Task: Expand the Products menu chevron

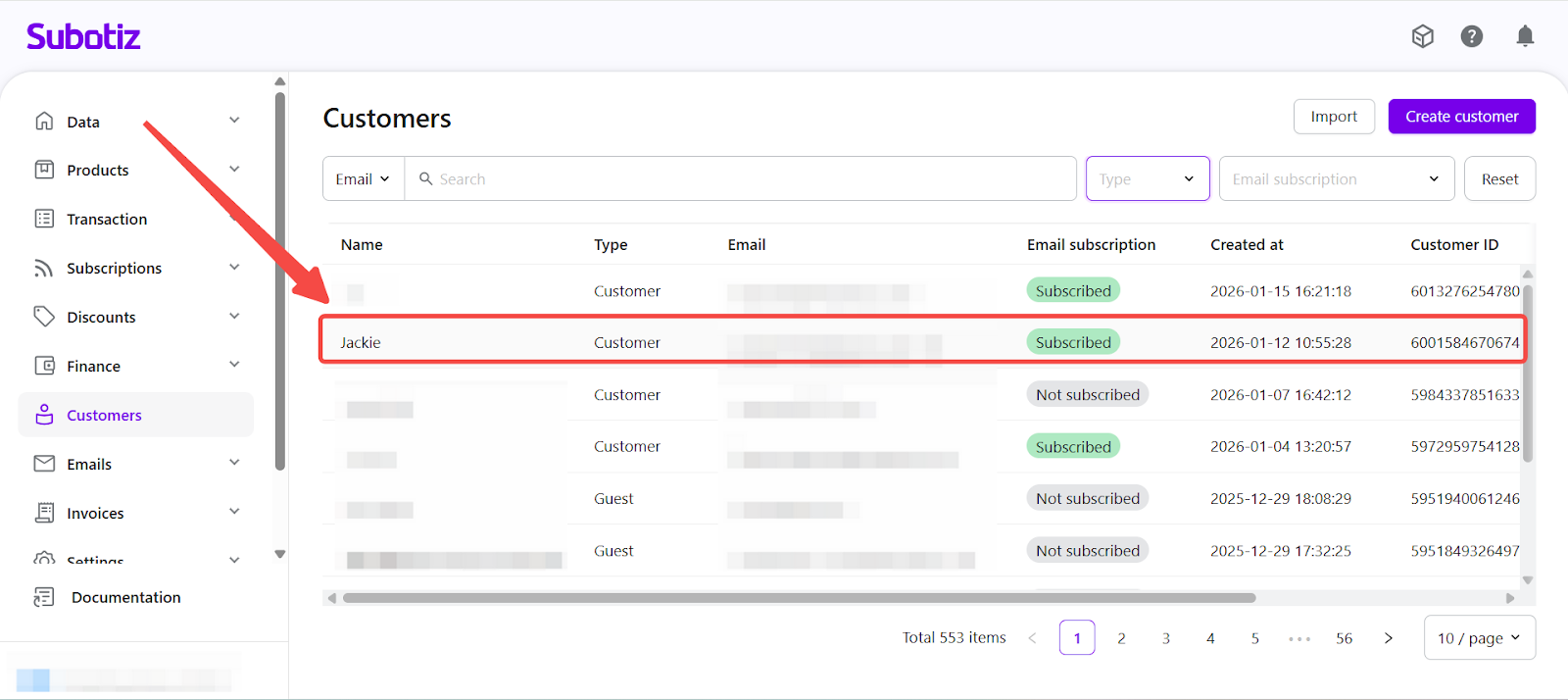Action: [x=234, y=170]
